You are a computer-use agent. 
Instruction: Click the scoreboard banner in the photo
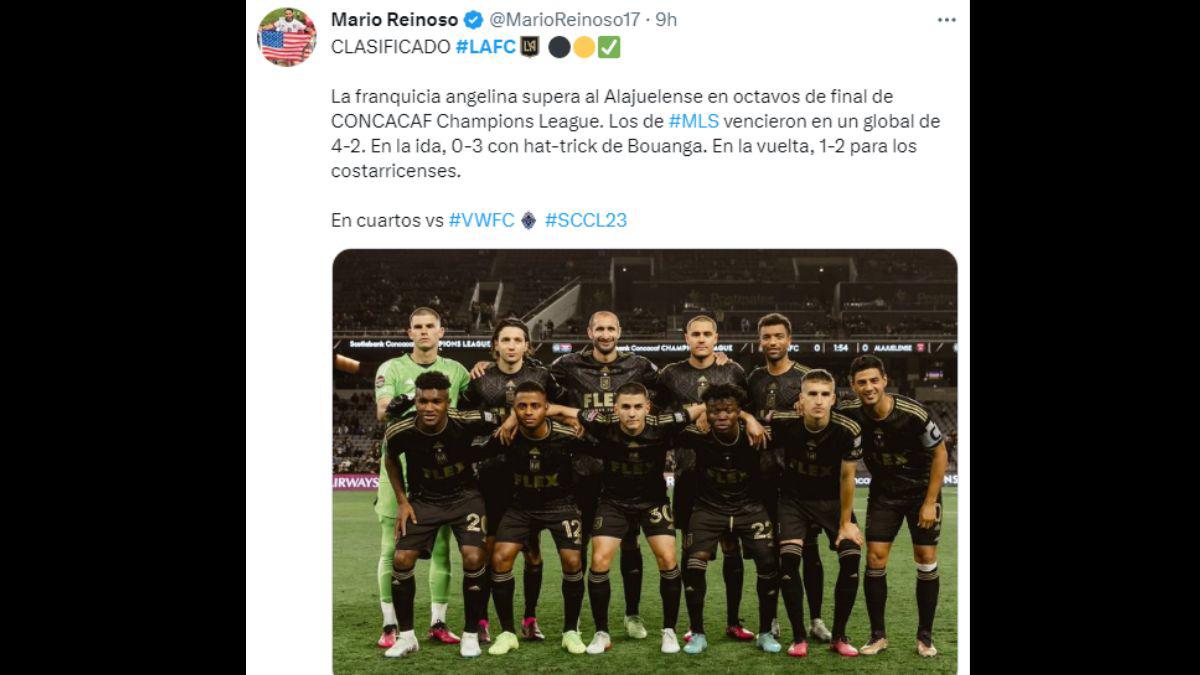tap(645, 346)
